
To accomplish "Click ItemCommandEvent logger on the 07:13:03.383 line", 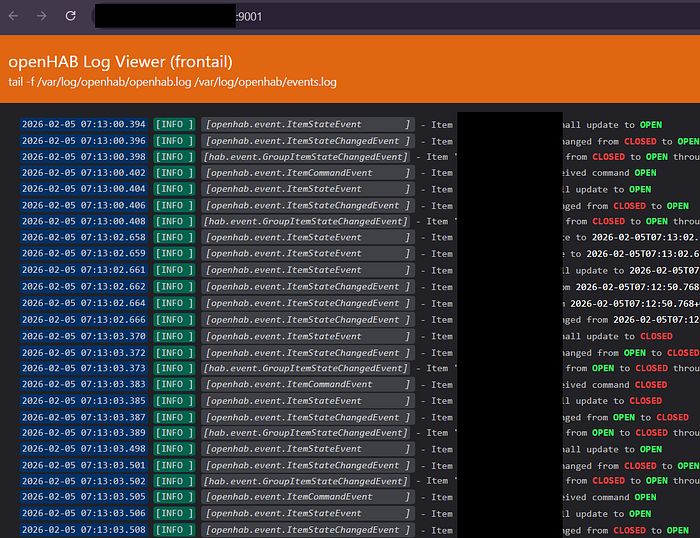I will tap(308, 384).
